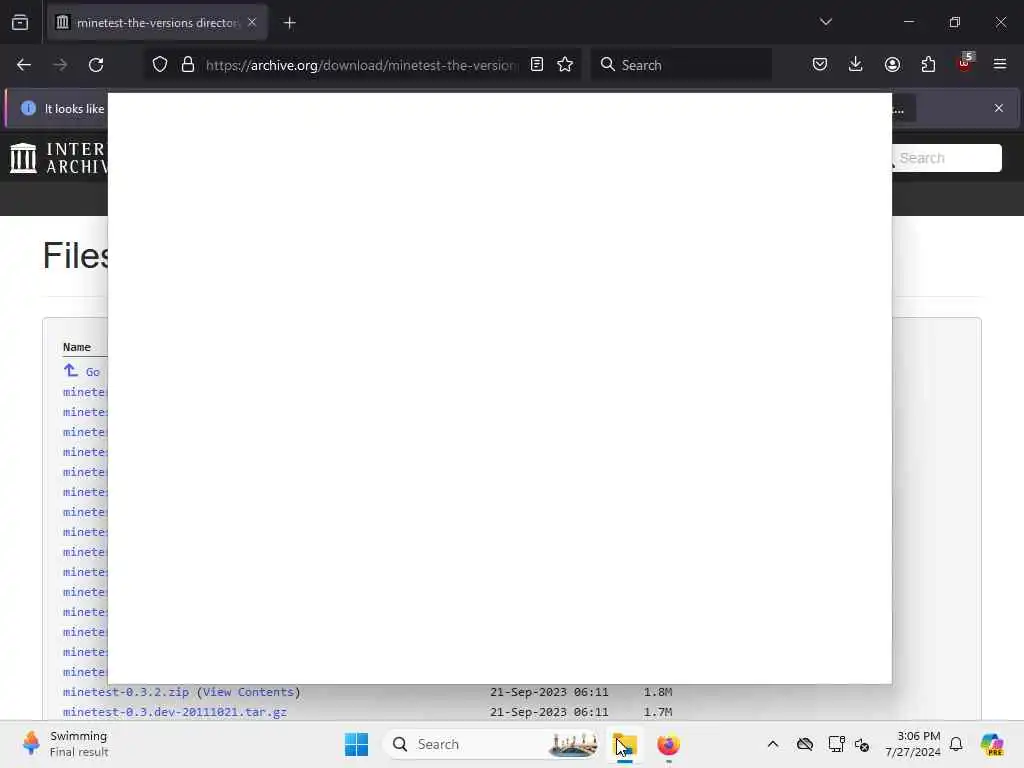
Task: Open the Extensions puzzle-piece menu
Action: [928, 65]
